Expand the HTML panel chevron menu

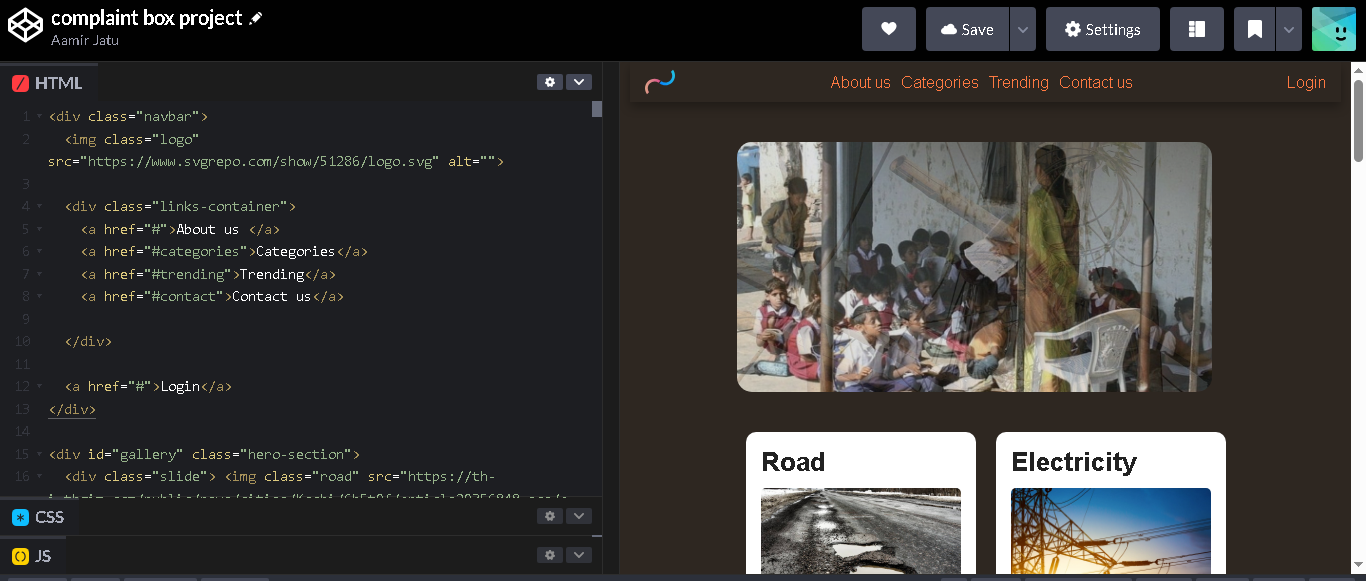[579, 82]
